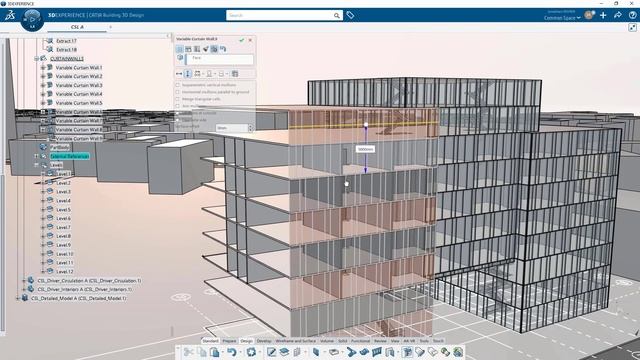Adjust the 0mm value spinner arrows
The width and height of the screenshot is (640, 360).
(250, 128)
